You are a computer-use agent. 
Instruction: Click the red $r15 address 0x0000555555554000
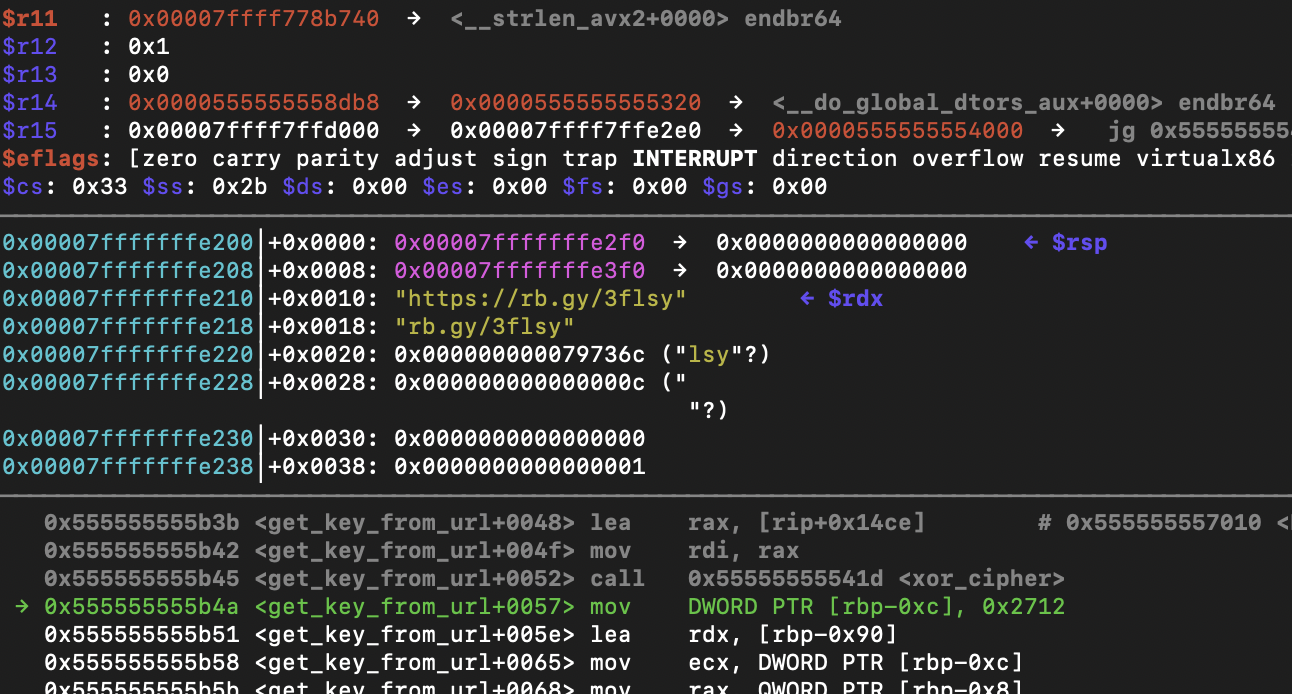coord(897,131)
